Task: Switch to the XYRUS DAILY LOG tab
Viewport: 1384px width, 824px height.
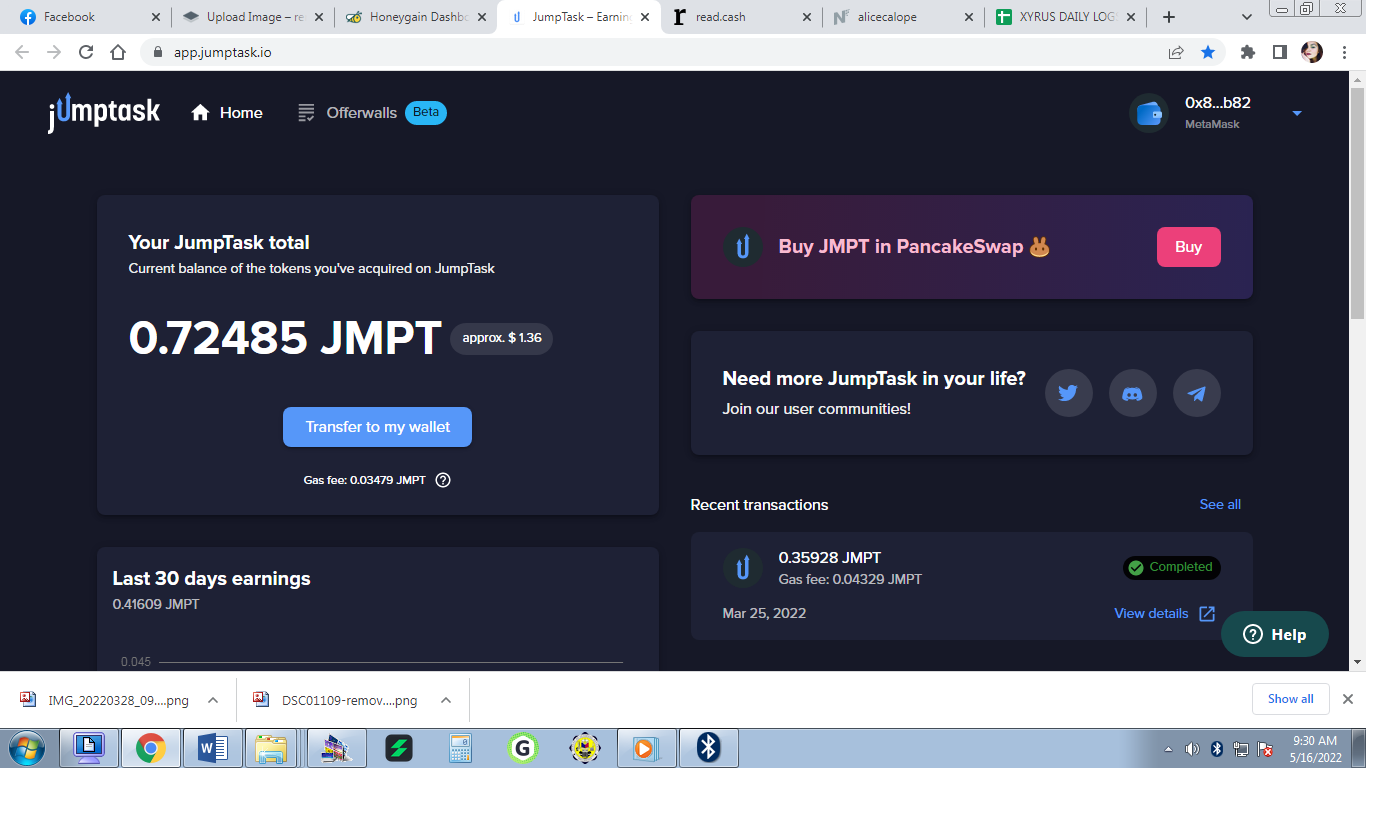Action: click(1064, 17)
